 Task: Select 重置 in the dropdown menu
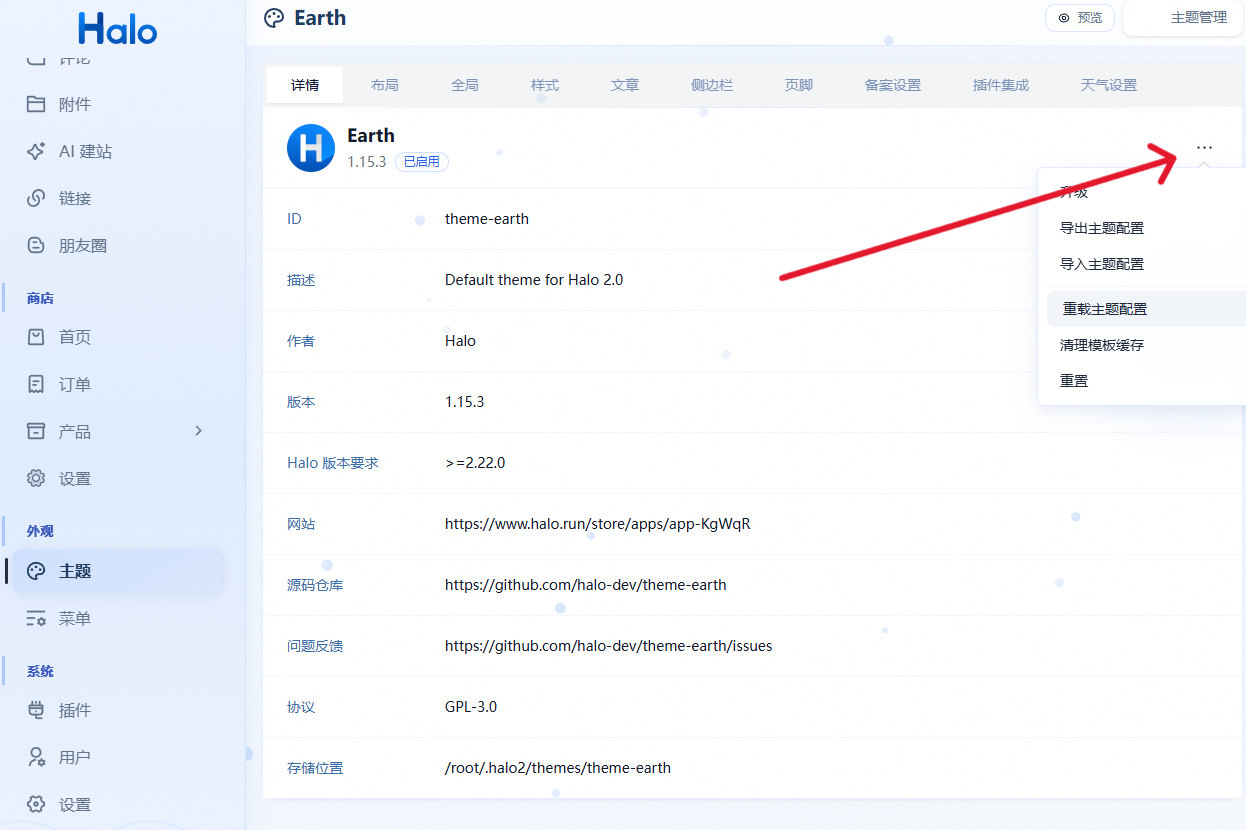(1074, 381)
